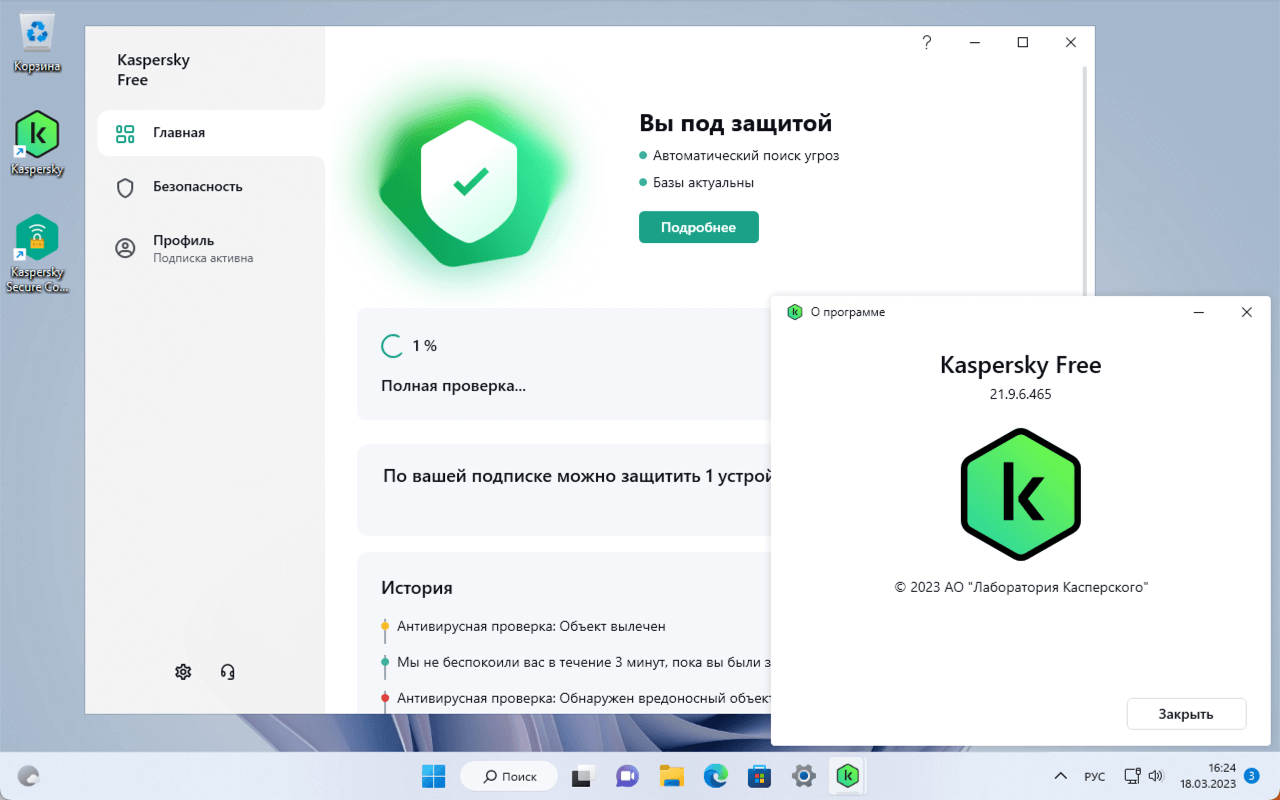Click the Закрыть button in About dialog

[x=1186, y=714]
